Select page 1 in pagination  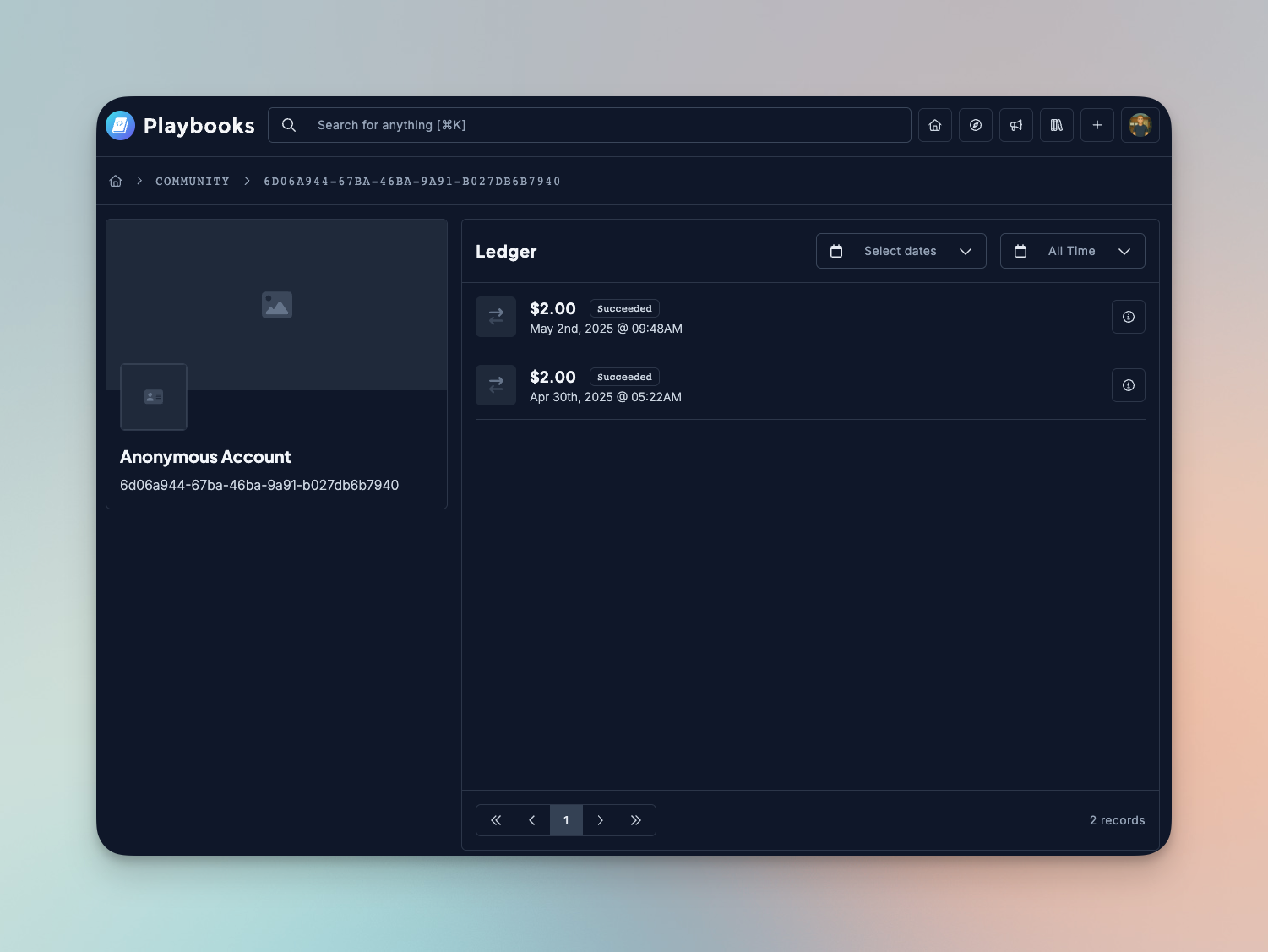(566, 820)
